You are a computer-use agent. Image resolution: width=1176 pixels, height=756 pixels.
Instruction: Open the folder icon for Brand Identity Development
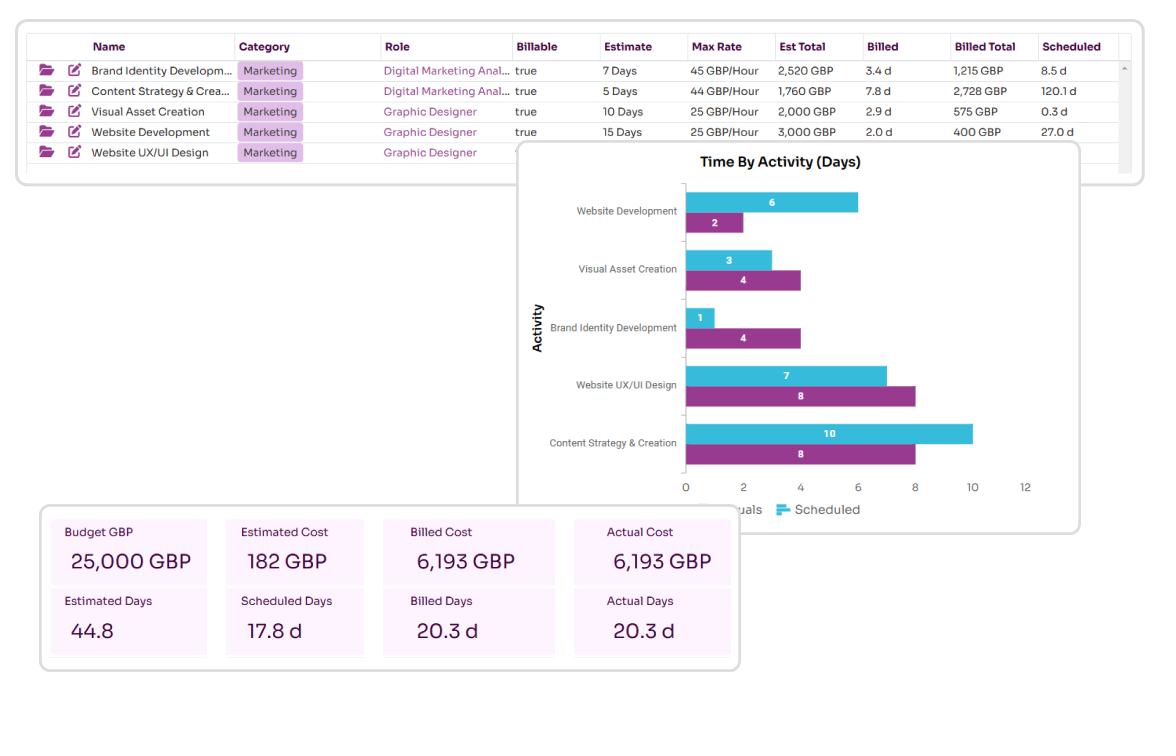(46, 71)
